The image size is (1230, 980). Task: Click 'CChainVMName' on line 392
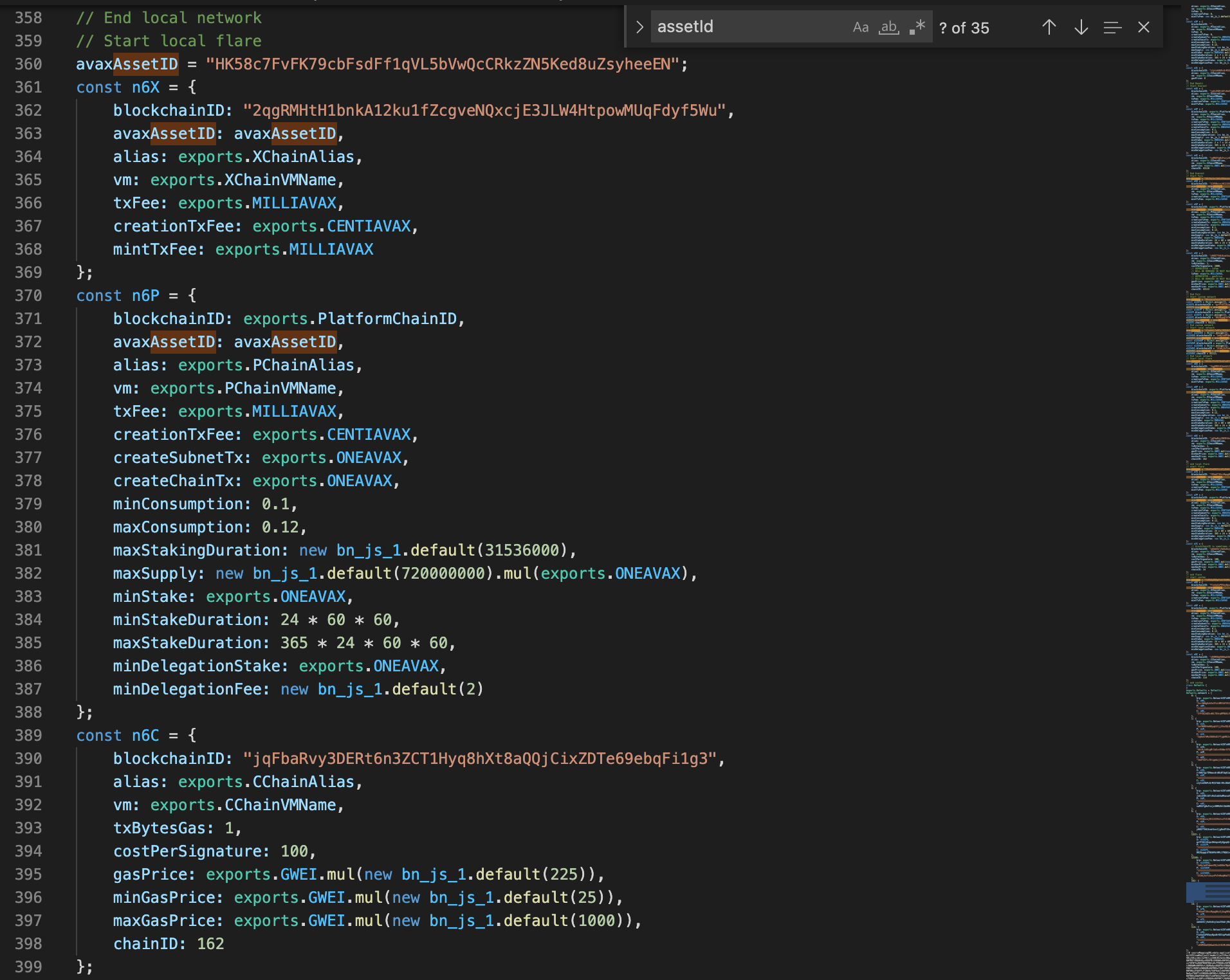point(280,804)
